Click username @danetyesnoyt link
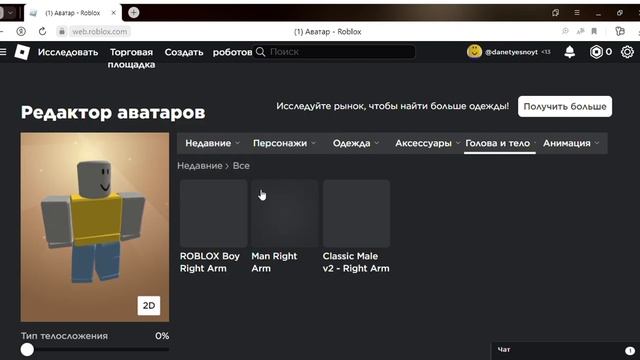Screen dimensions: 640x360 (511, 52)
